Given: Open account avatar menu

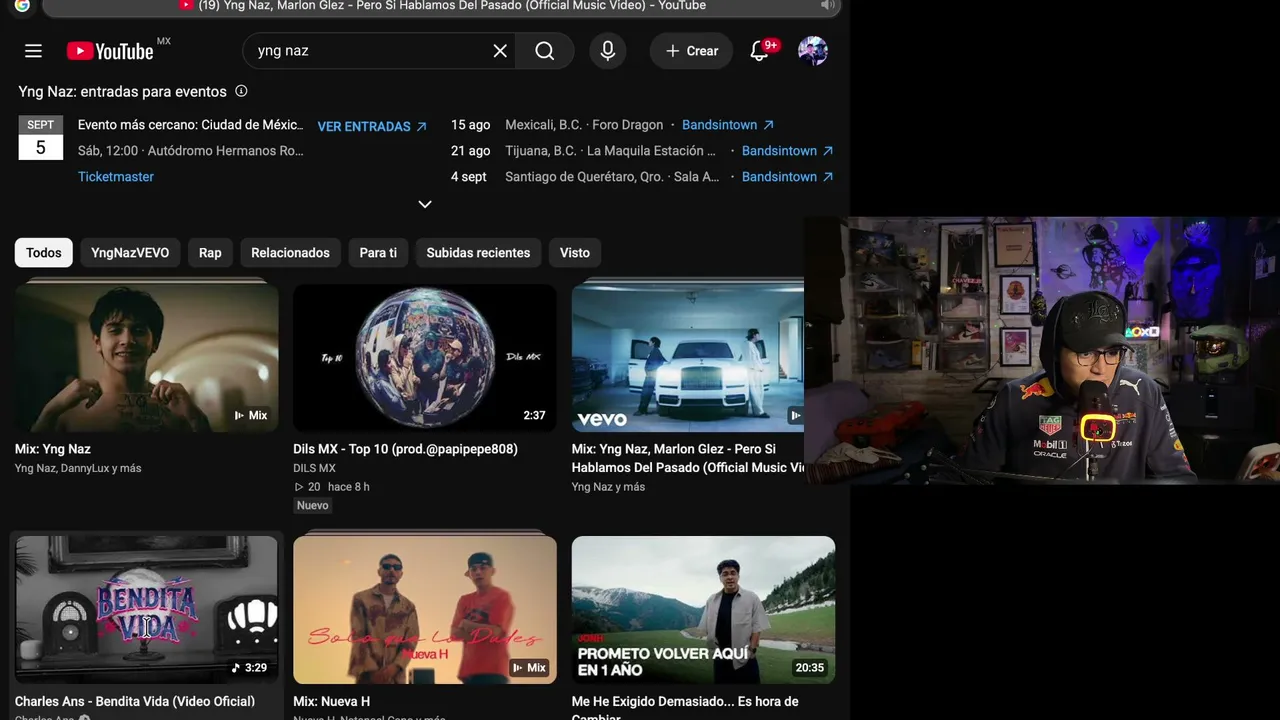Looking at the screenshot, I should 813,51.
